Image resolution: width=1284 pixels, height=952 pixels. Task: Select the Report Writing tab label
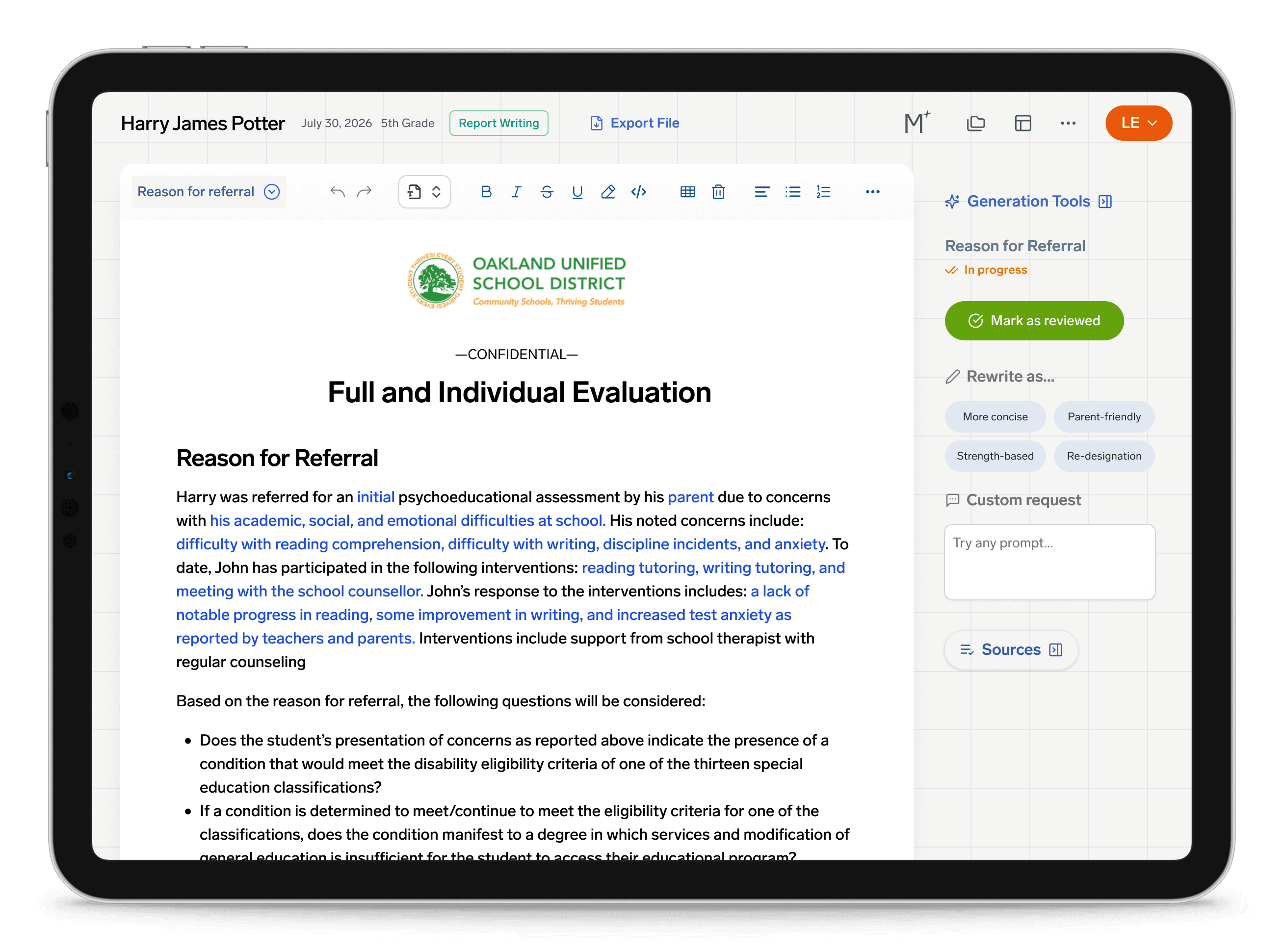498,123
